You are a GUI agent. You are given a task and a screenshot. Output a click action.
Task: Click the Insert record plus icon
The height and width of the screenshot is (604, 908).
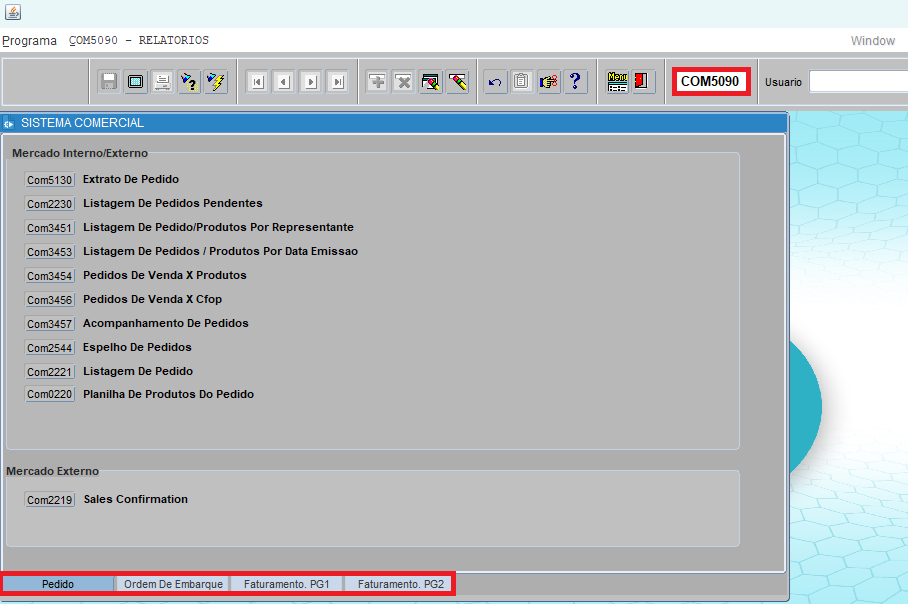click(x=377, y=82)
